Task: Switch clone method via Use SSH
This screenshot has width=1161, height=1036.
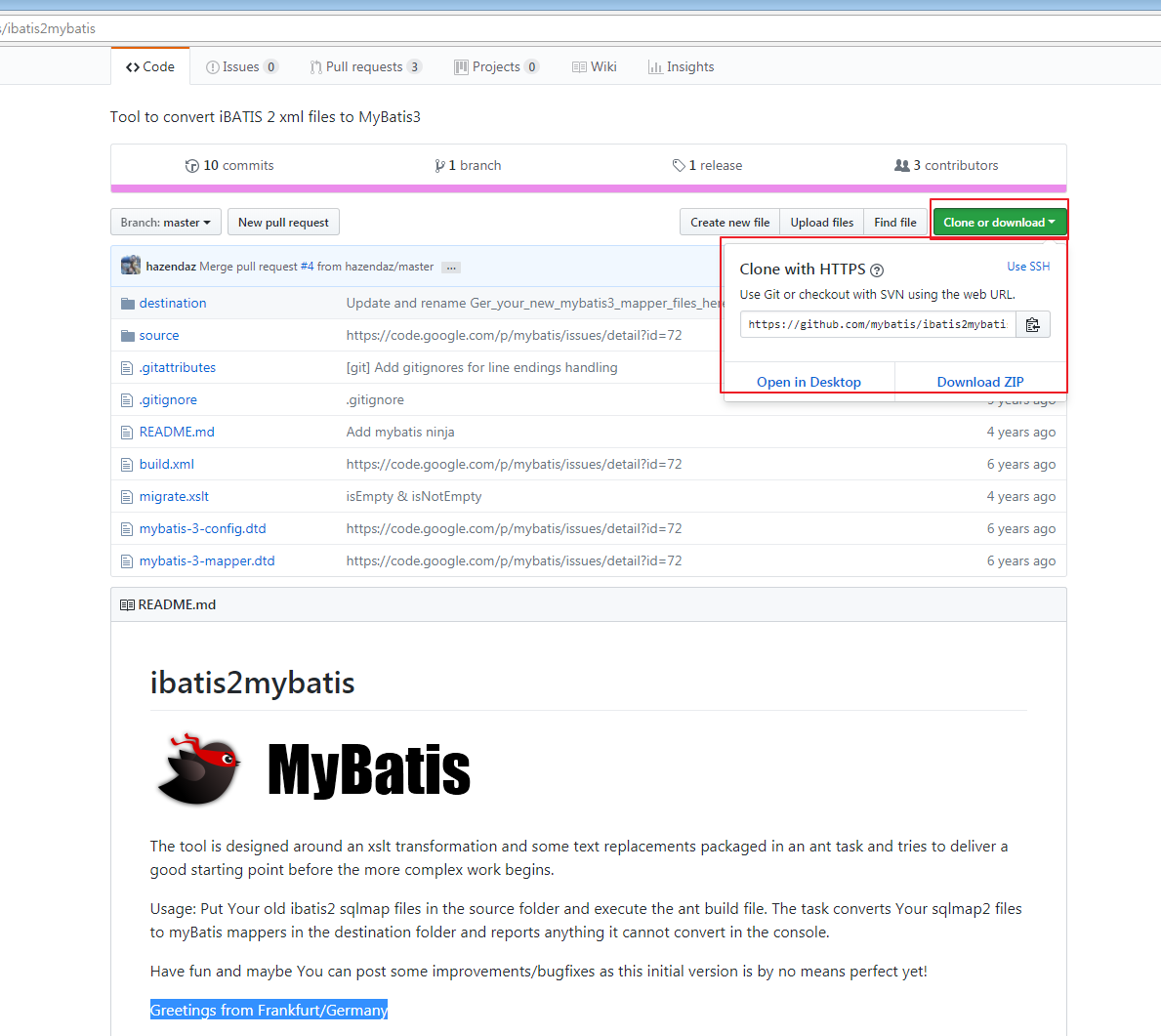Action: click(1028, 266)
